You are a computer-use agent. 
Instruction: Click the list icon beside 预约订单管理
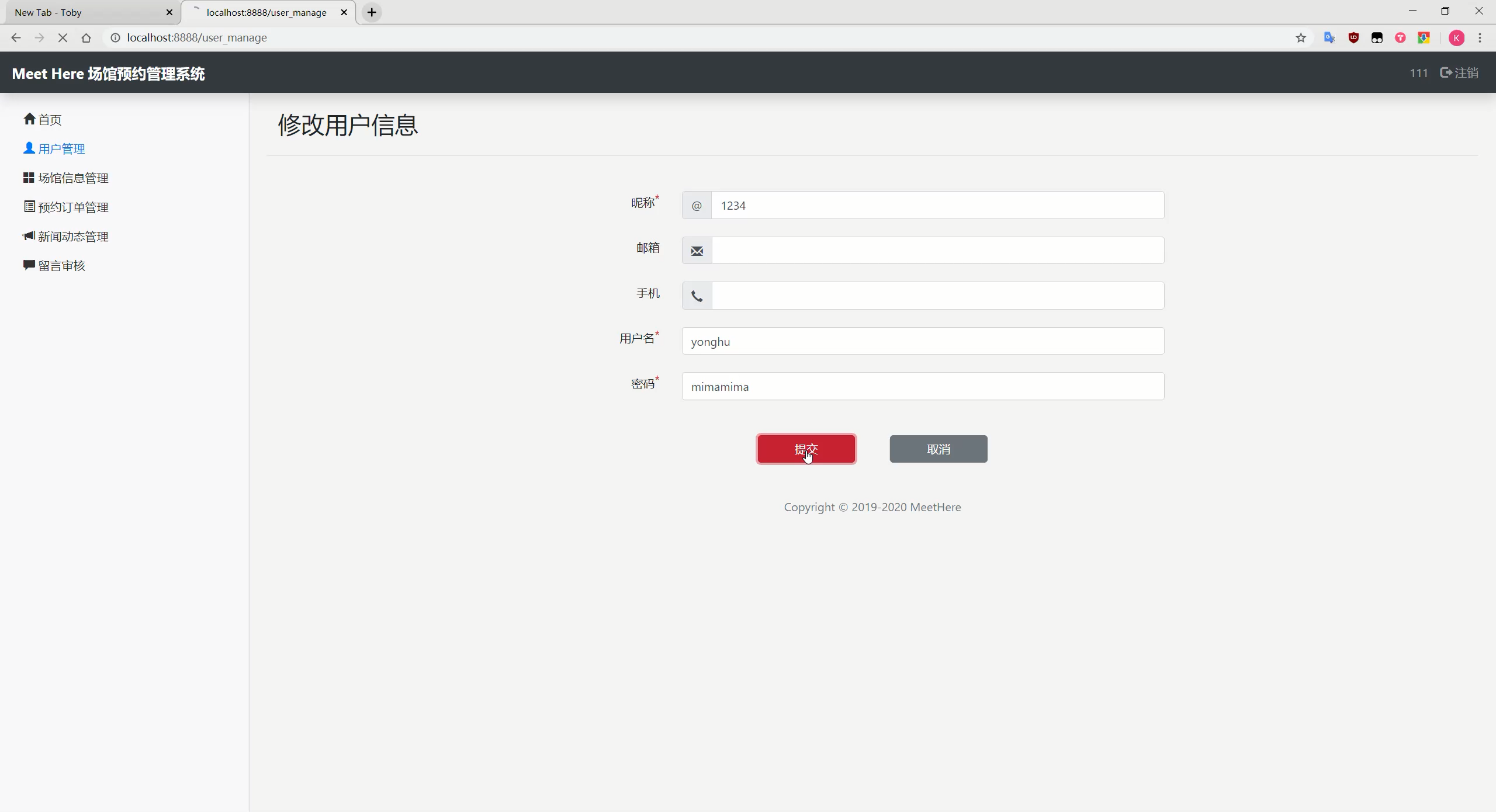click(29, 206)
